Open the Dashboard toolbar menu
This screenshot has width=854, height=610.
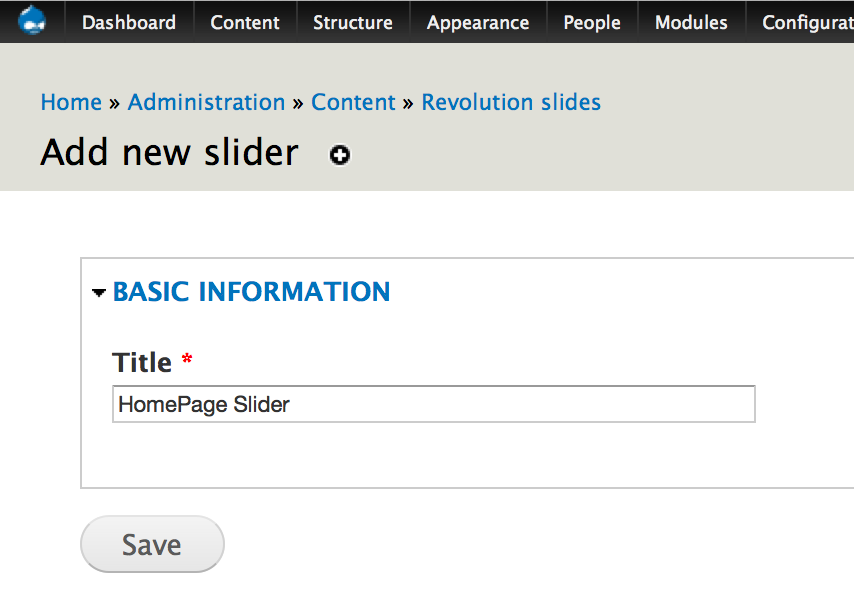[x=129, y=22]
